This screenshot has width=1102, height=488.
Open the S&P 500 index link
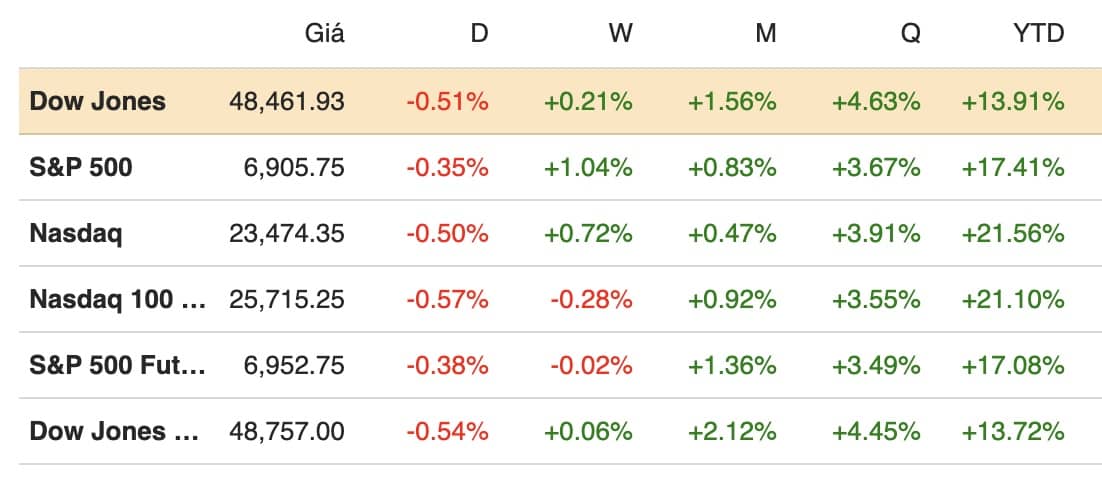tap(81, 167)
